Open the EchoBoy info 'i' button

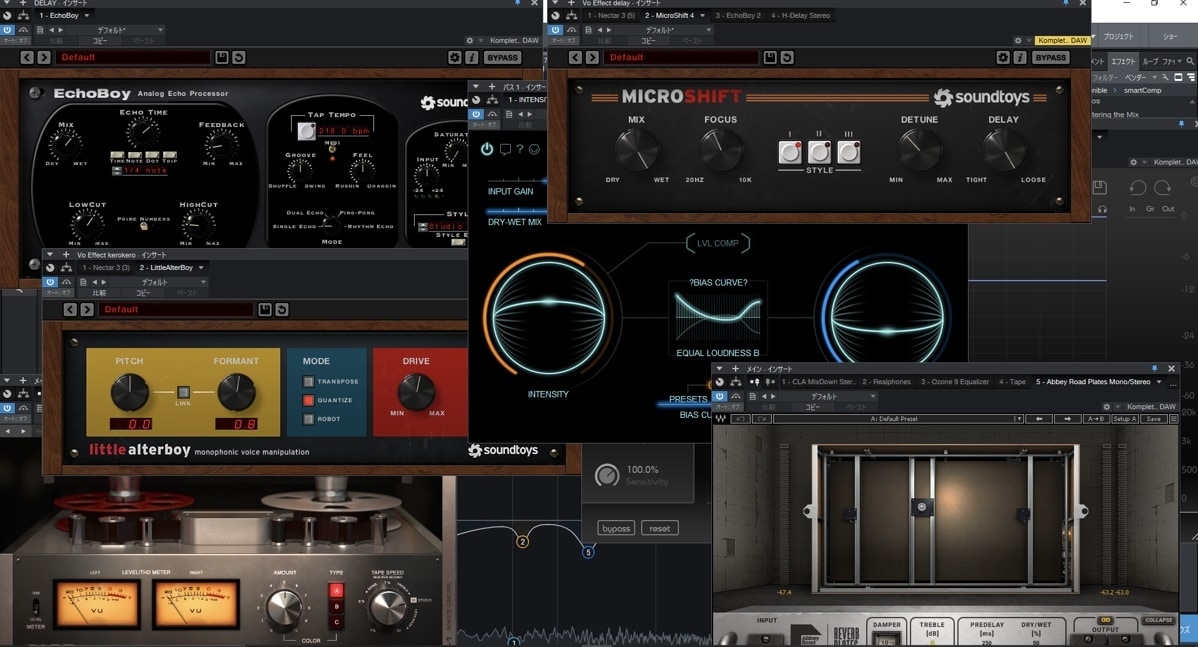click(x=471, y=57)
